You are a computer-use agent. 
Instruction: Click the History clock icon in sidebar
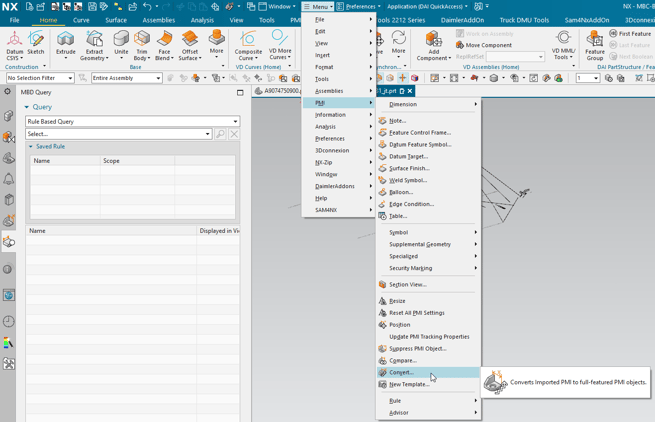[9, 321]
